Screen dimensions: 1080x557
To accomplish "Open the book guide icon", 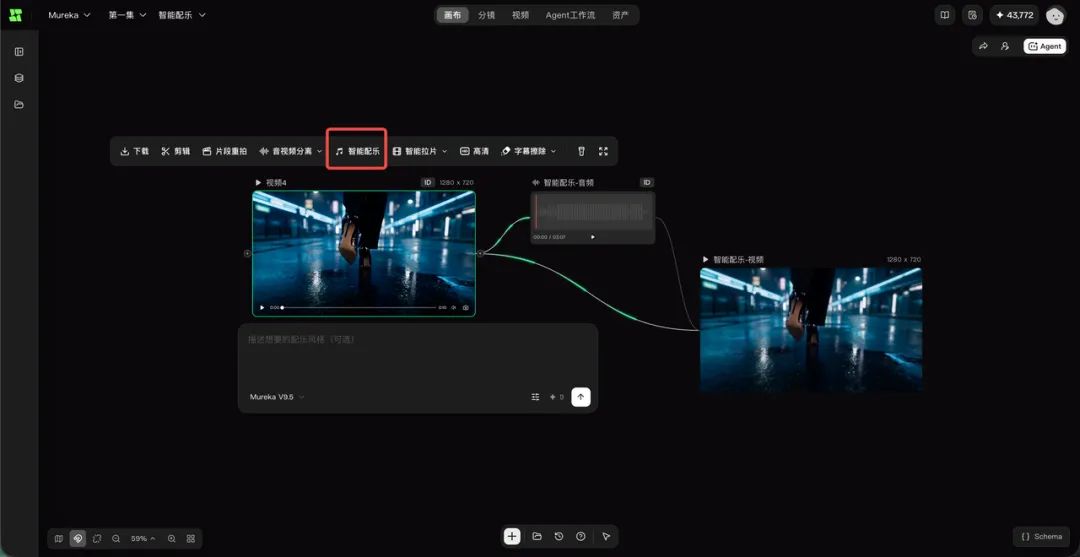I will [x=945, y=15].
